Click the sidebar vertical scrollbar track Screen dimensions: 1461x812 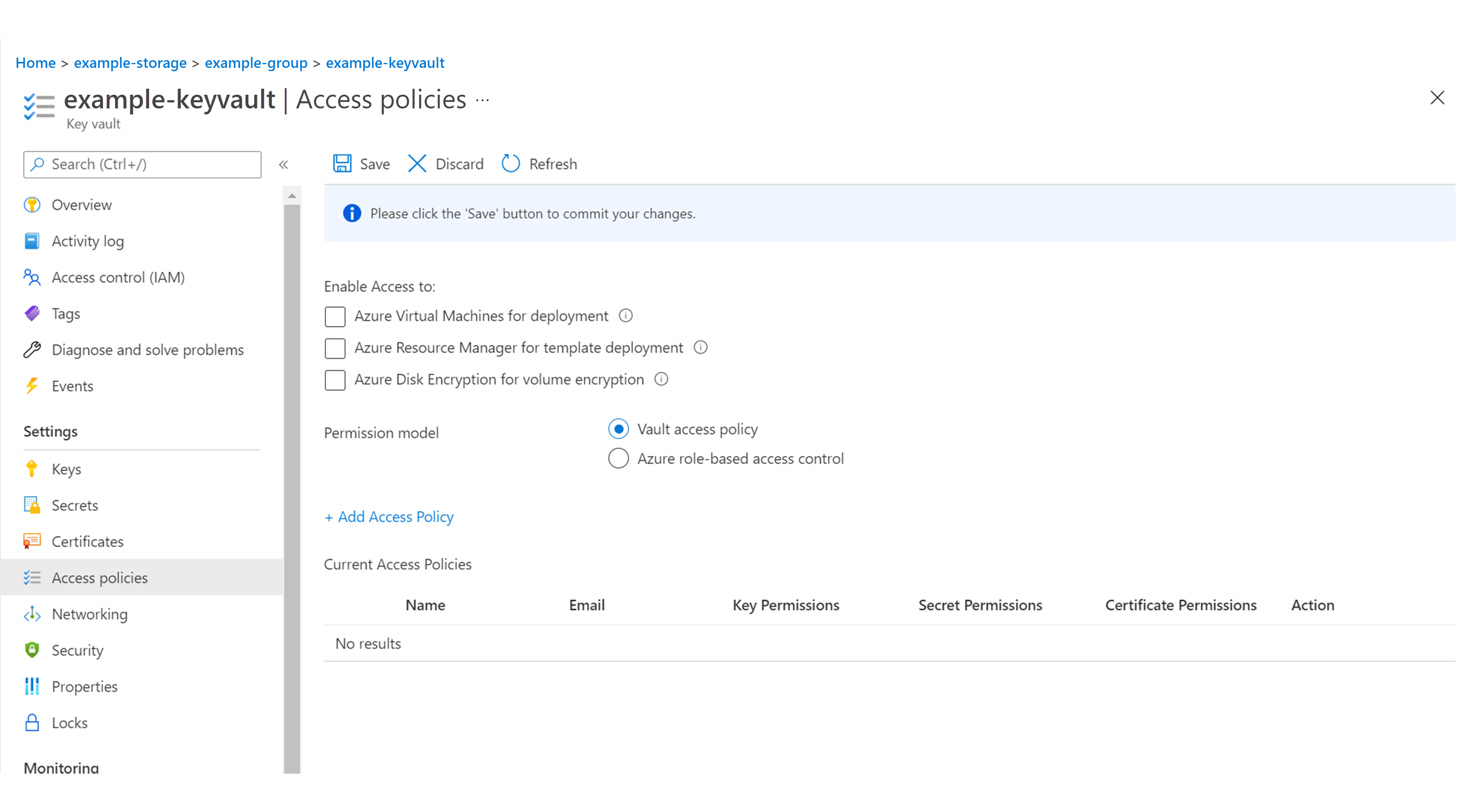(292, 488)
